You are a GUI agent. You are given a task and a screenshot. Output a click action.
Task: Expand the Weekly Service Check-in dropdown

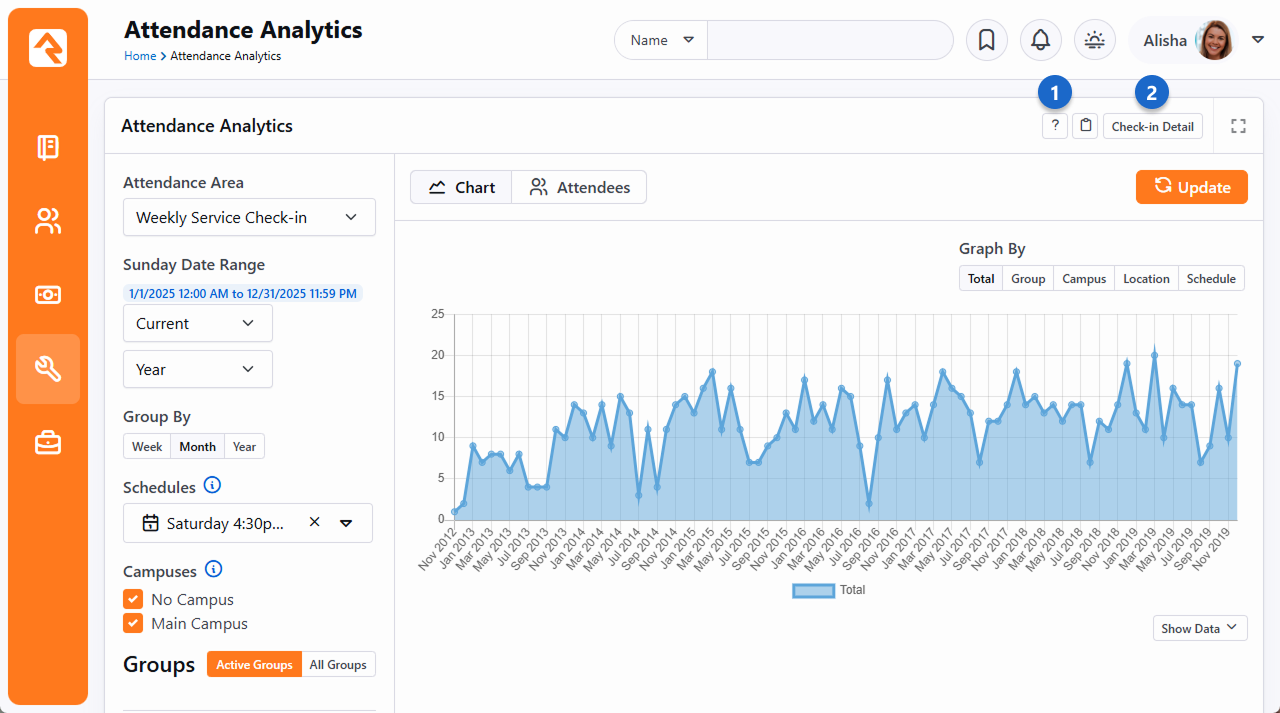click(x=249, y=218)
